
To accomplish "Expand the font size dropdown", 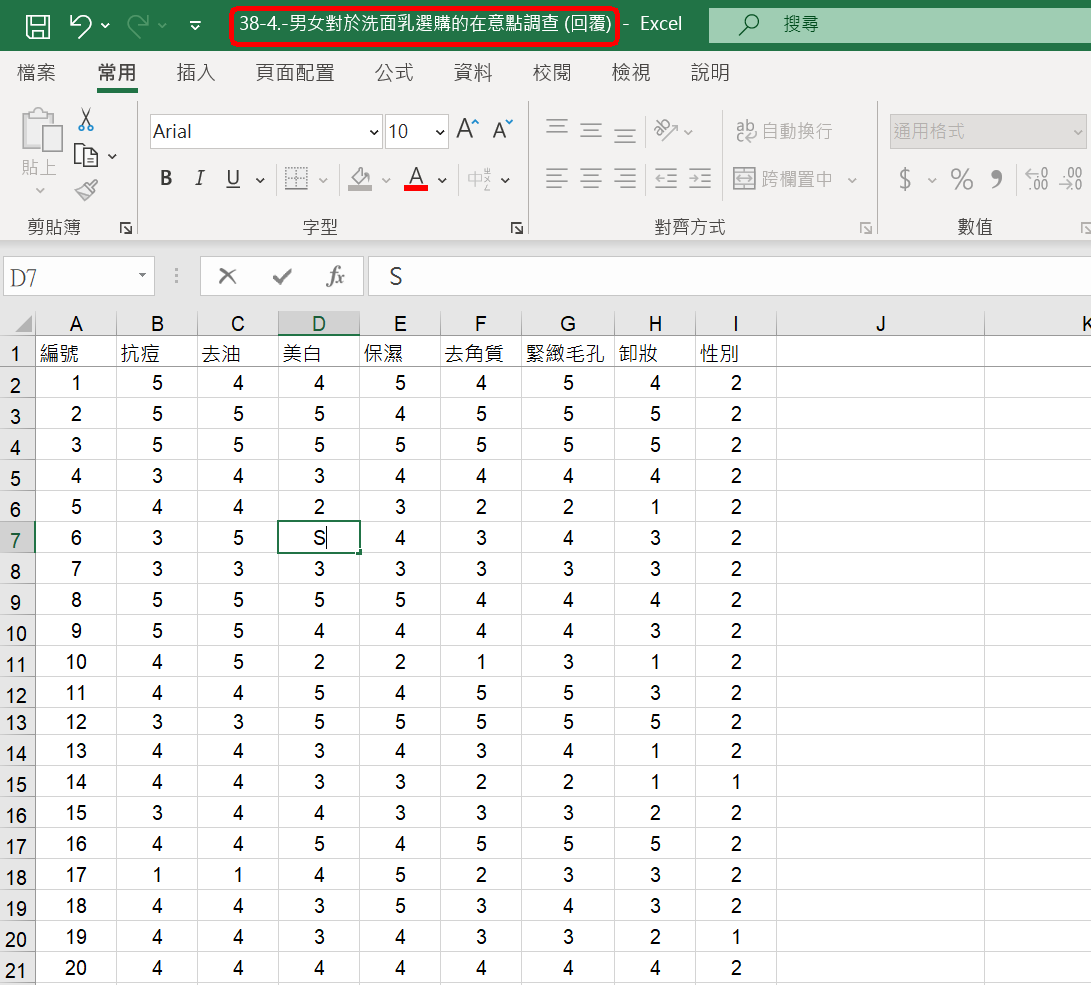I will point(440,132).
